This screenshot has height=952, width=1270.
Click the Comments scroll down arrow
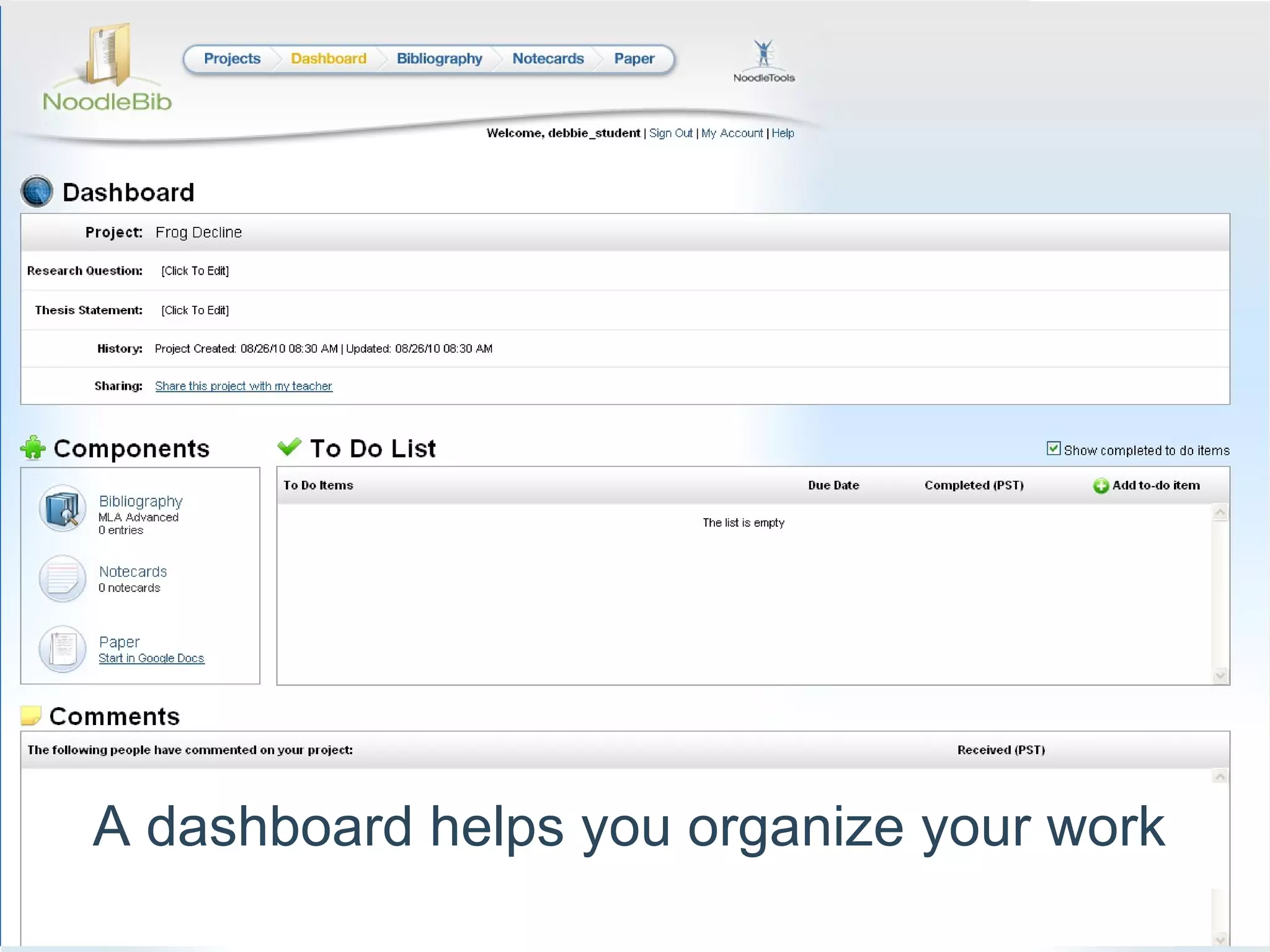[x=1220, y=940]
